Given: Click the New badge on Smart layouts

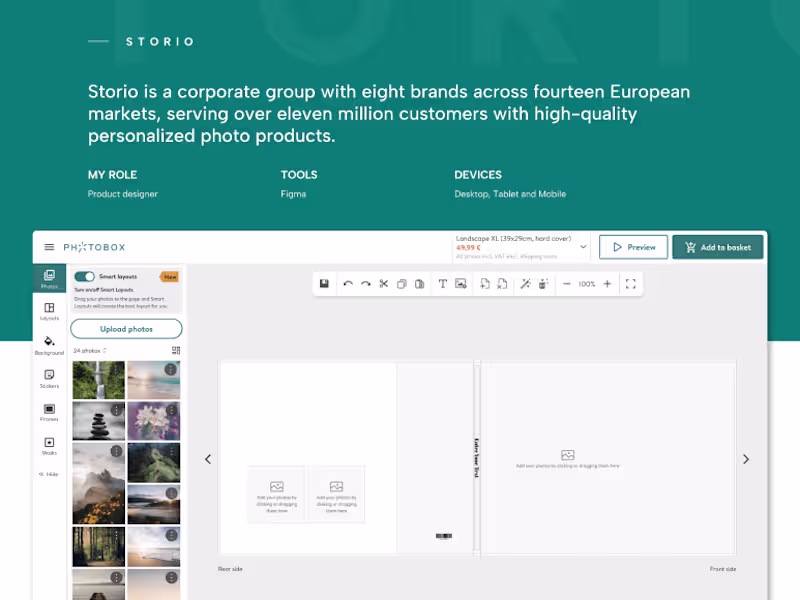Looking at the screenshot, I should point(170,277).
